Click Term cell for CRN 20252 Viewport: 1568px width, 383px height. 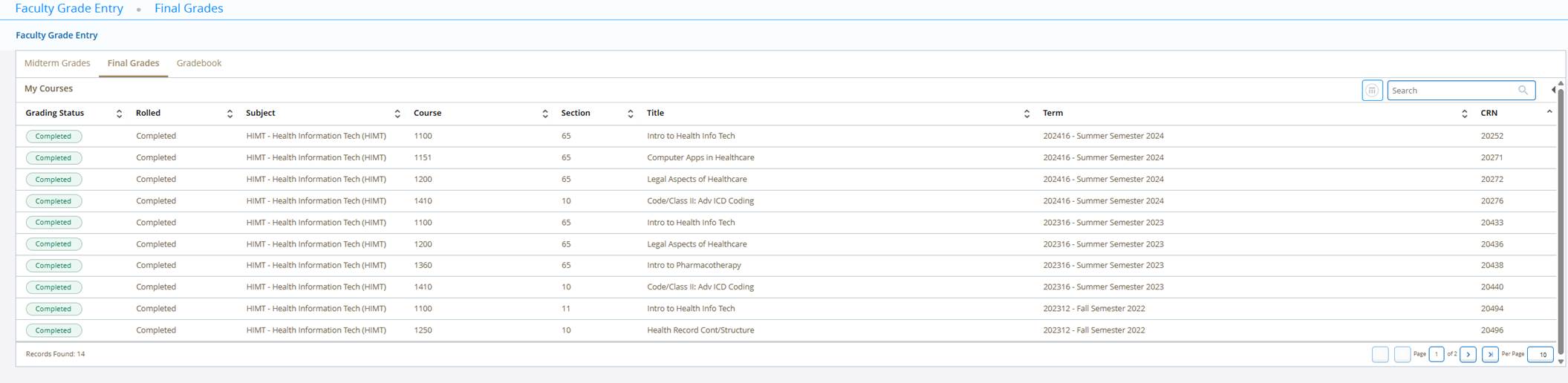point(1103,136)
